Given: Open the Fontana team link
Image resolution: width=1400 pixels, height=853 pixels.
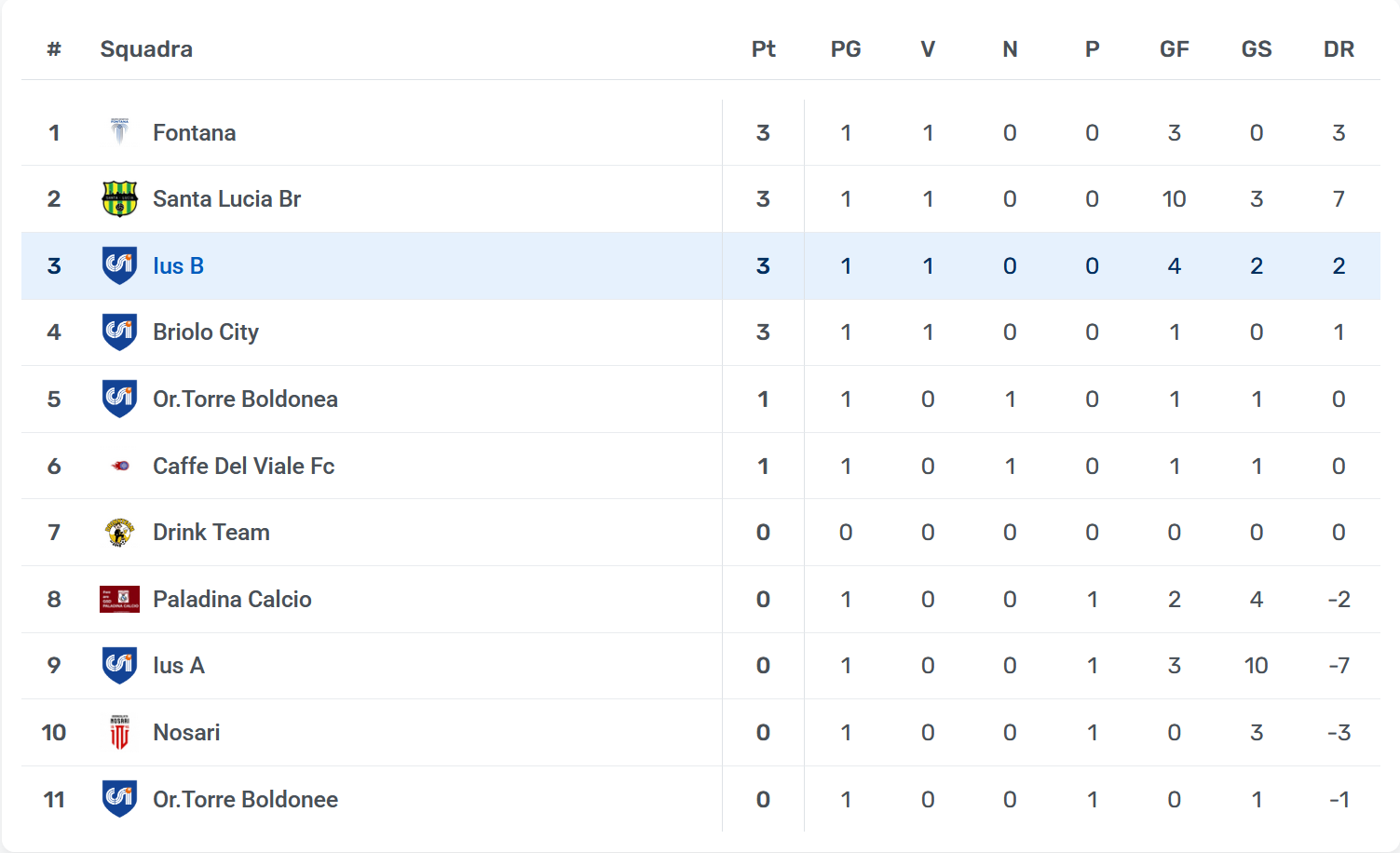Looking at the screenshot, I should click(x=194, y=133).
